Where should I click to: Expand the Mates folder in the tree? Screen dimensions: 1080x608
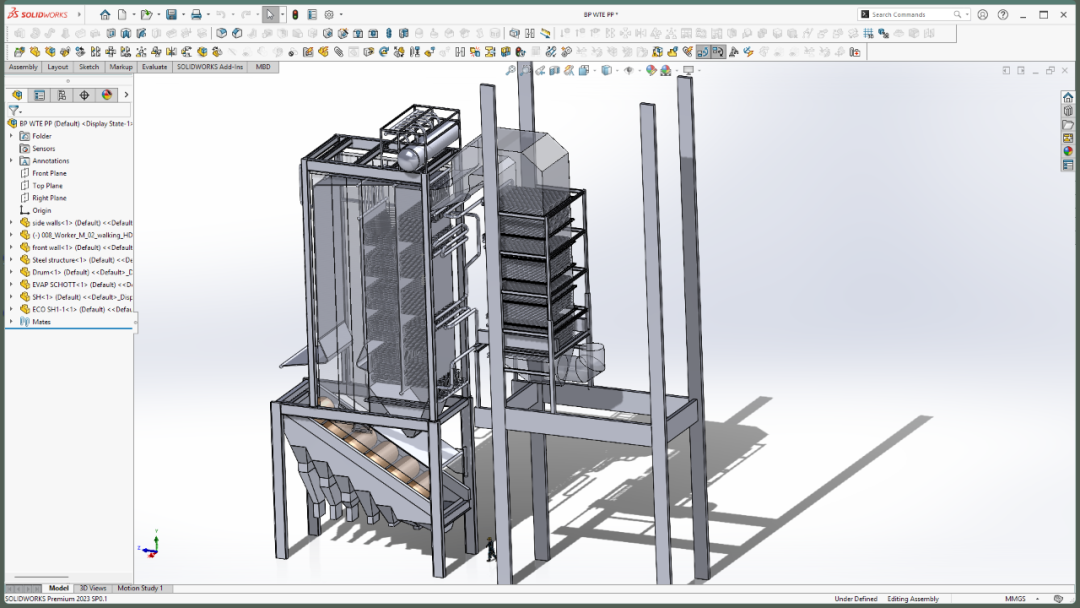(x=11, y=322)
